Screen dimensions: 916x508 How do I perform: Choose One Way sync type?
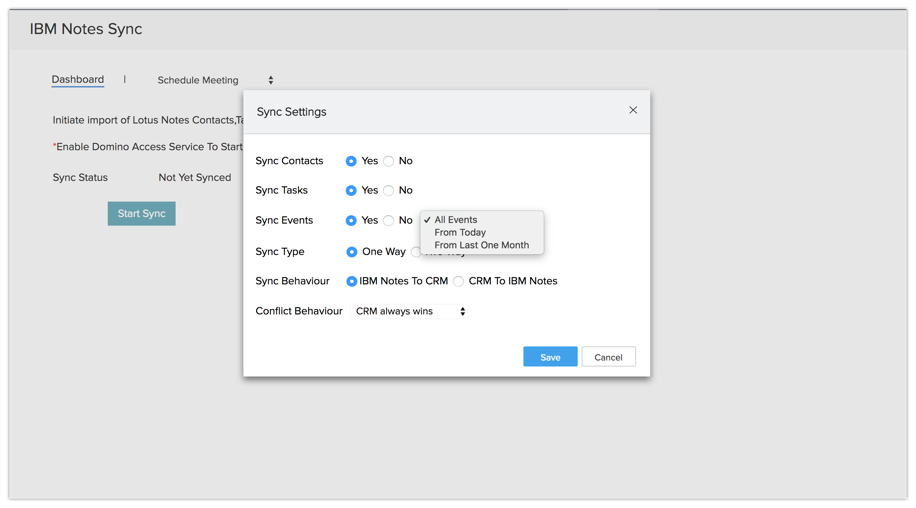(352, 252)
